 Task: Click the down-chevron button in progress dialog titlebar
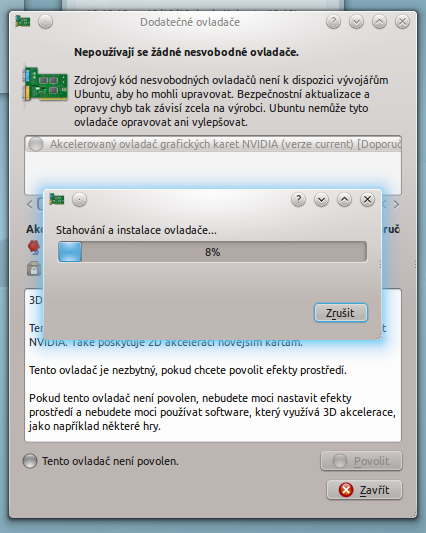[x=321, y=200]
